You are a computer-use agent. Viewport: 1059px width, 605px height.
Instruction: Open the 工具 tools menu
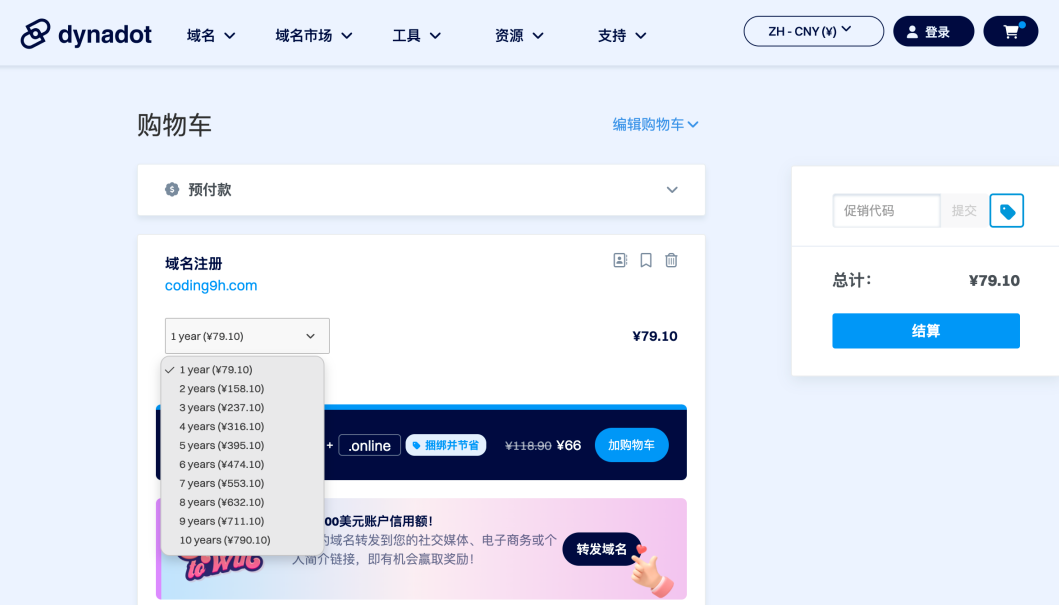coord(416,36)
